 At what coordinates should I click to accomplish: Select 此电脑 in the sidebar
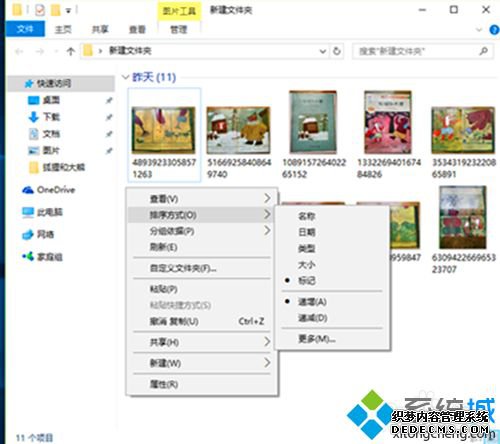[x=42, y=212]
